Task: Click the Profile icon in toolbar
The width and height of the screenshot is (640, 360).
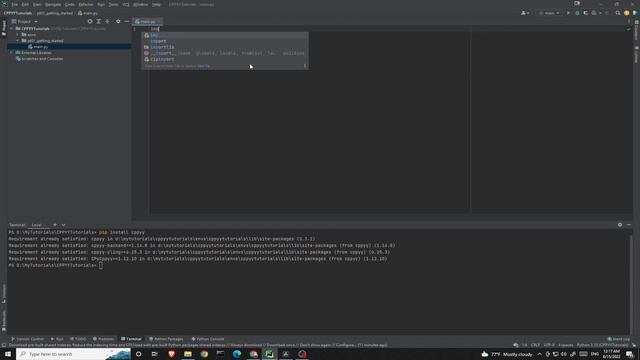Action: point(595,13)
